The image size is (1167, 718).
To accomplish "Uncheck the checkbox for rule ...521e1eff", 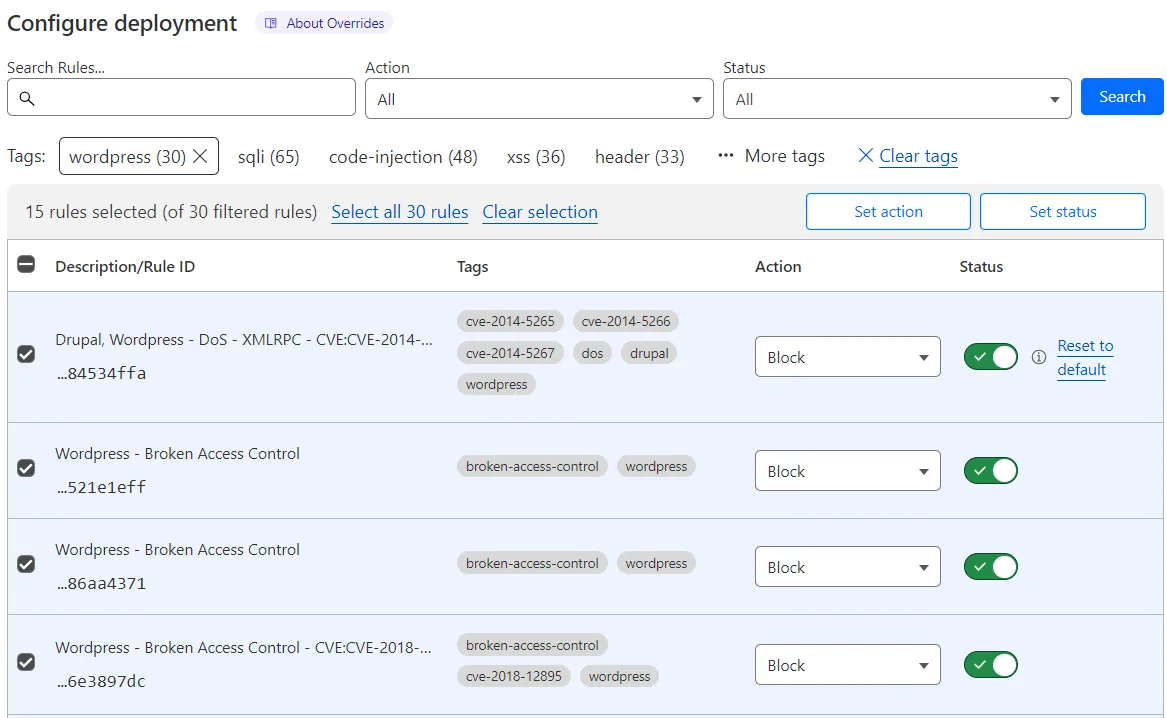I will pyautogui.click(x=26, y=468).
